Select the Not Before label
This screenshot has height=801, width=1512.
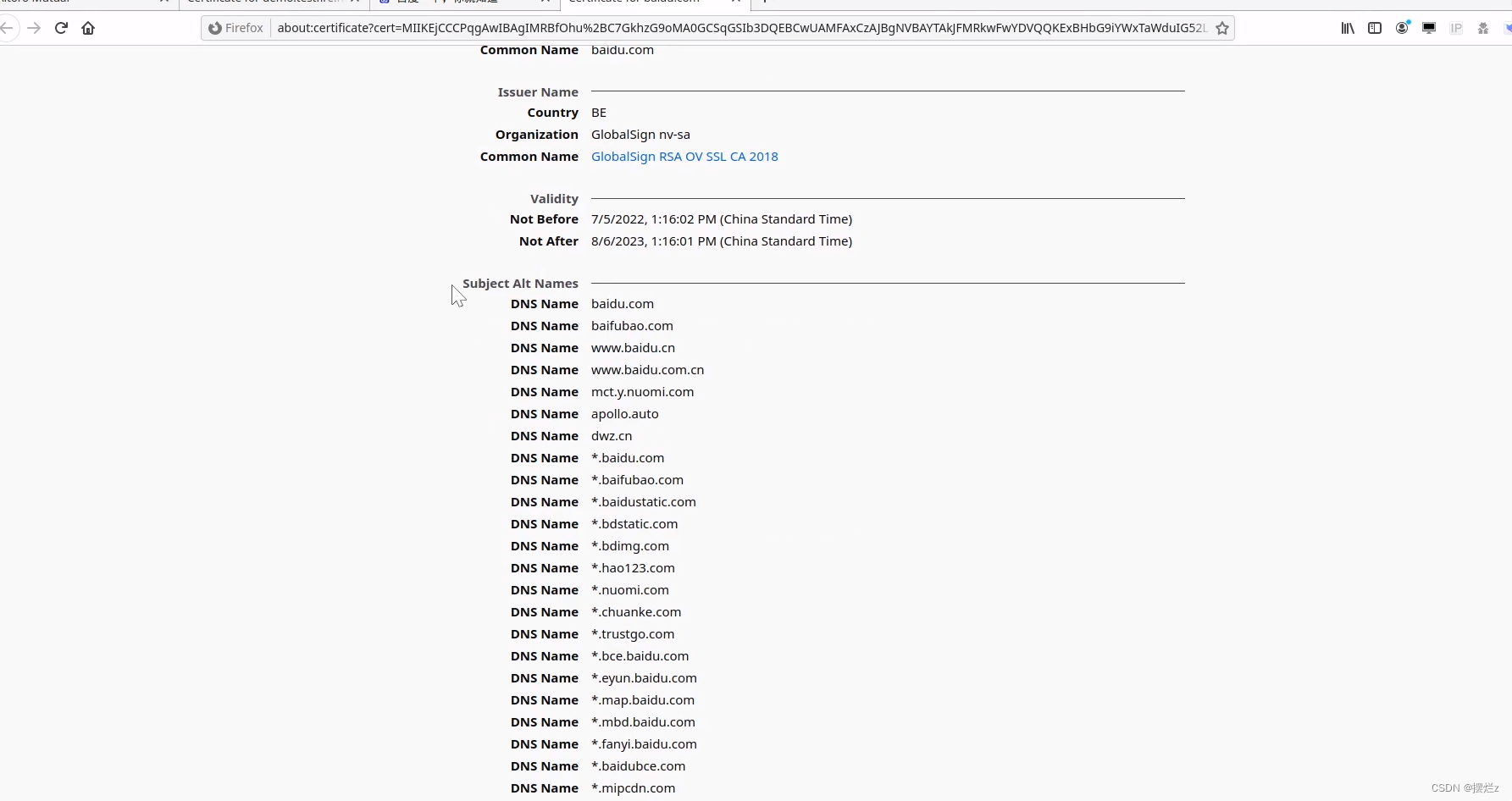click(544, 219)
